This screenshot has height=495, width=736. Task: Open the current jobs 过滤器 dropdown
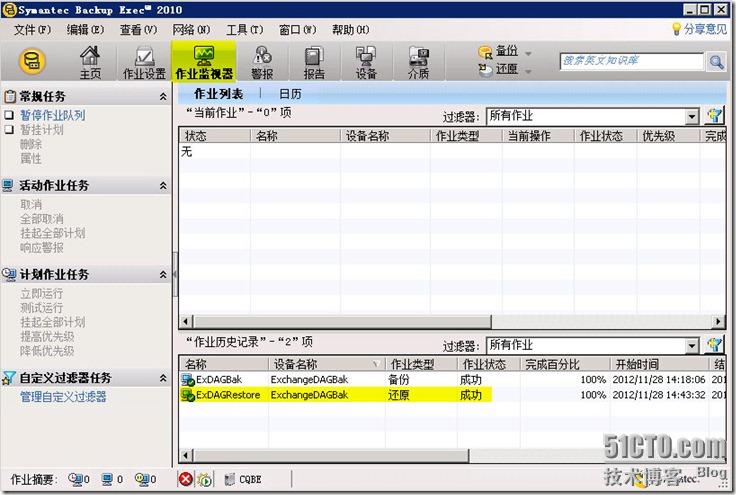click(x=691, y=116)
